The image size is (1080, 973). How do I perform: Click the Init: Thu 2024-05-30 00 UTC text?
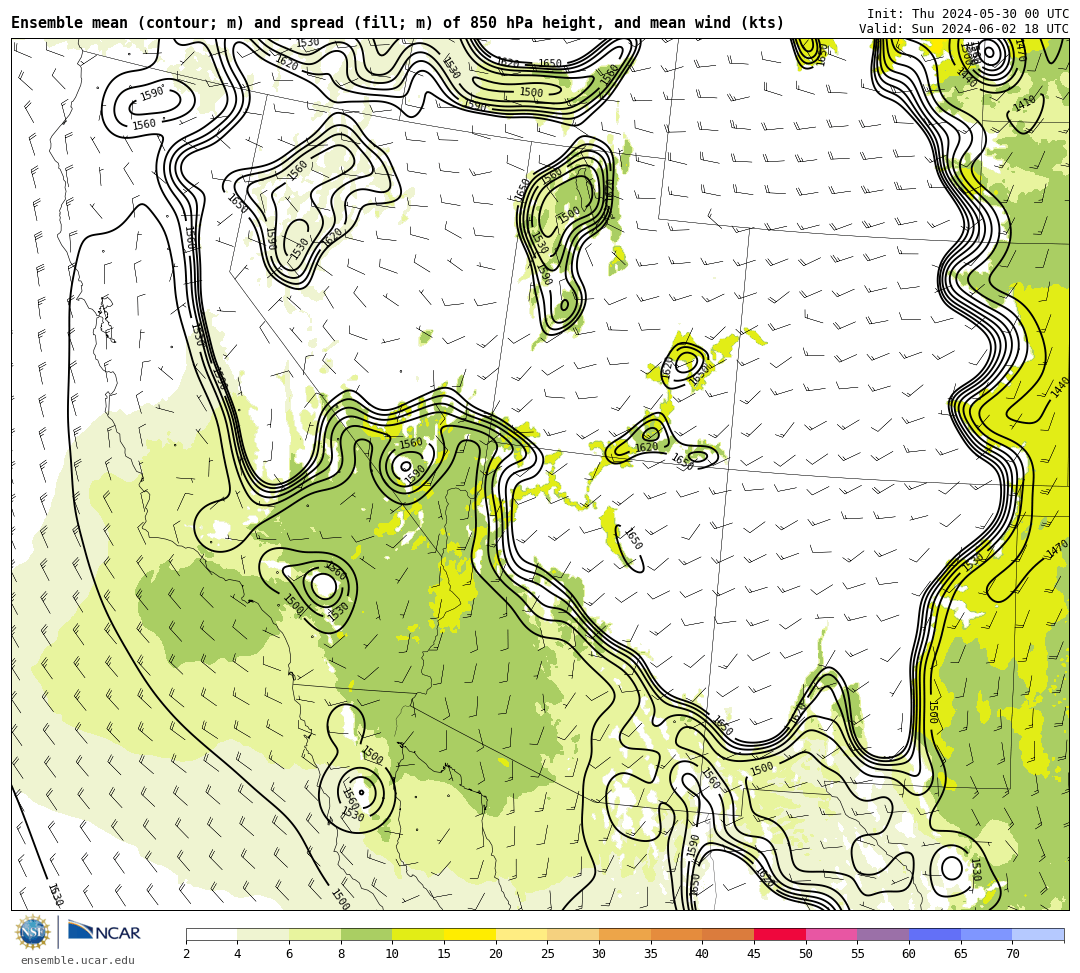coord(968,14)
